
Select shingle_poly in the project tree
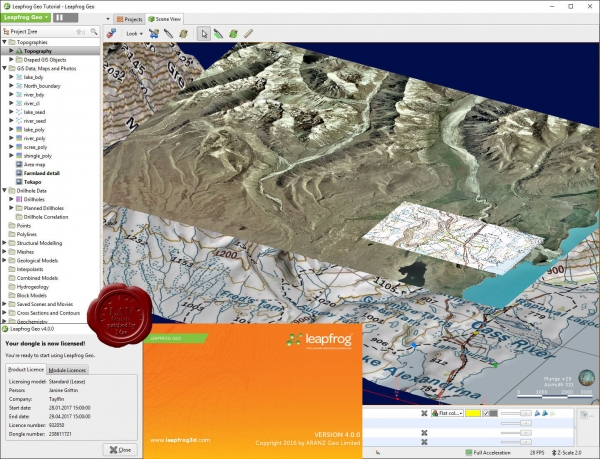38,156
